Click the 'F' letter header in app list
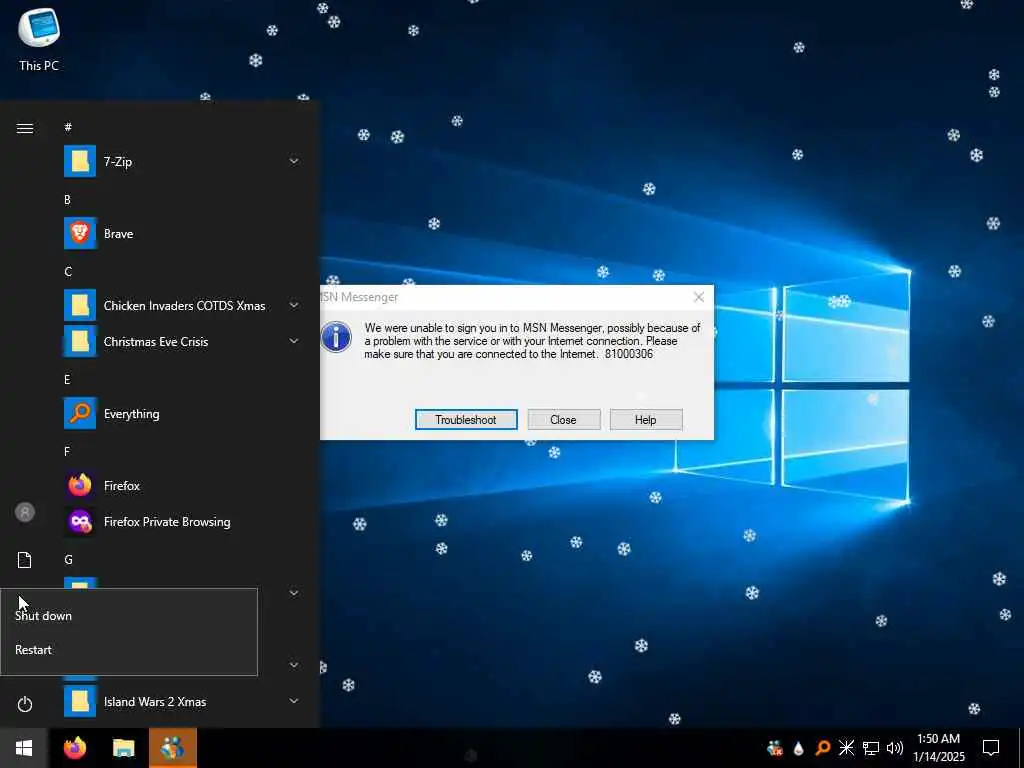This screenshot has width=1024, height=768. pos(67,451)
